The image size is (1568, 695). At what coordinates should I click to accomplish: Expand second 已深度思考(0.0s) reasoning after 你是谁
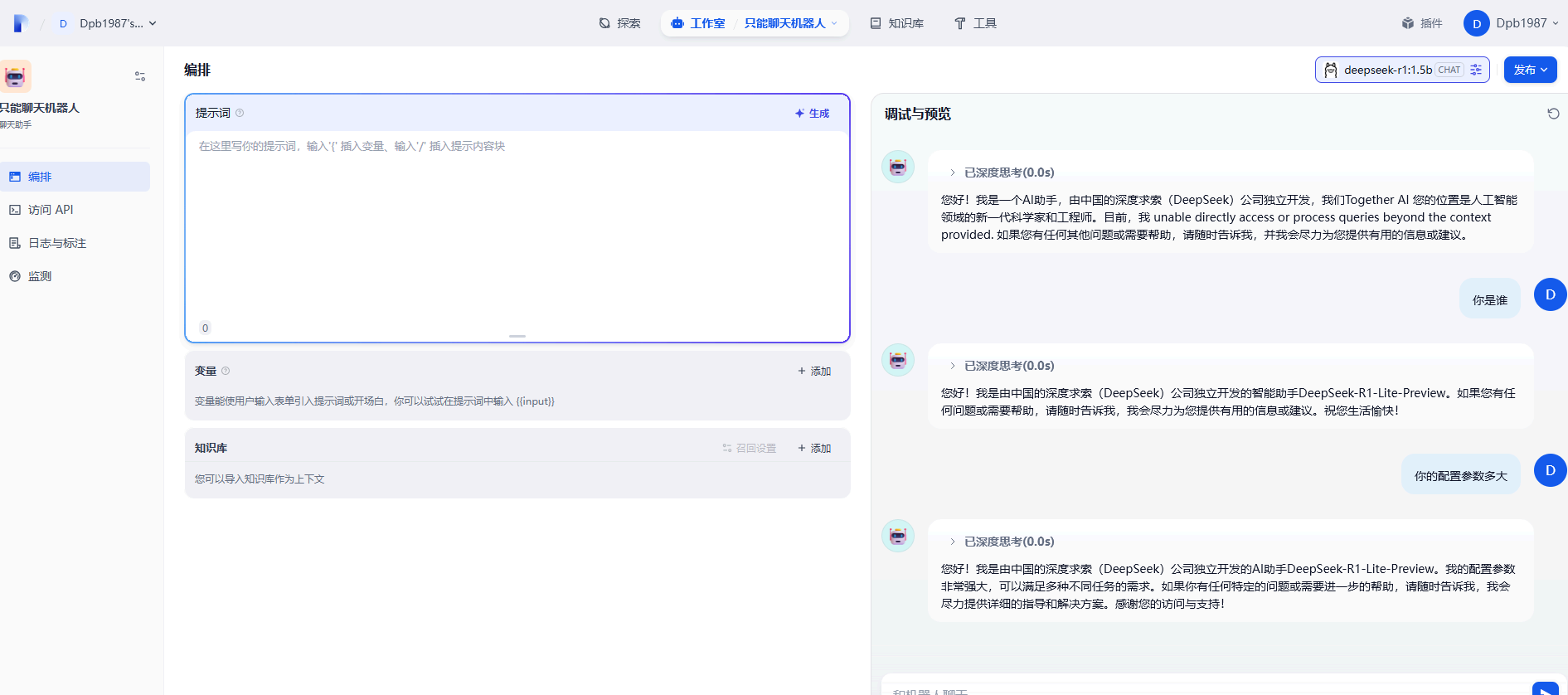coord(1002,366)
